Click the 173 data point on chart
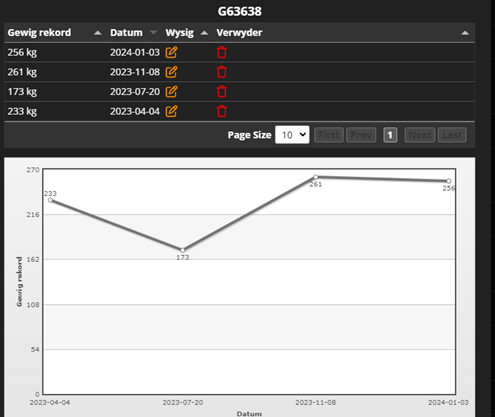The width and height of the screenshot is (495, 417). coord(183,250)
